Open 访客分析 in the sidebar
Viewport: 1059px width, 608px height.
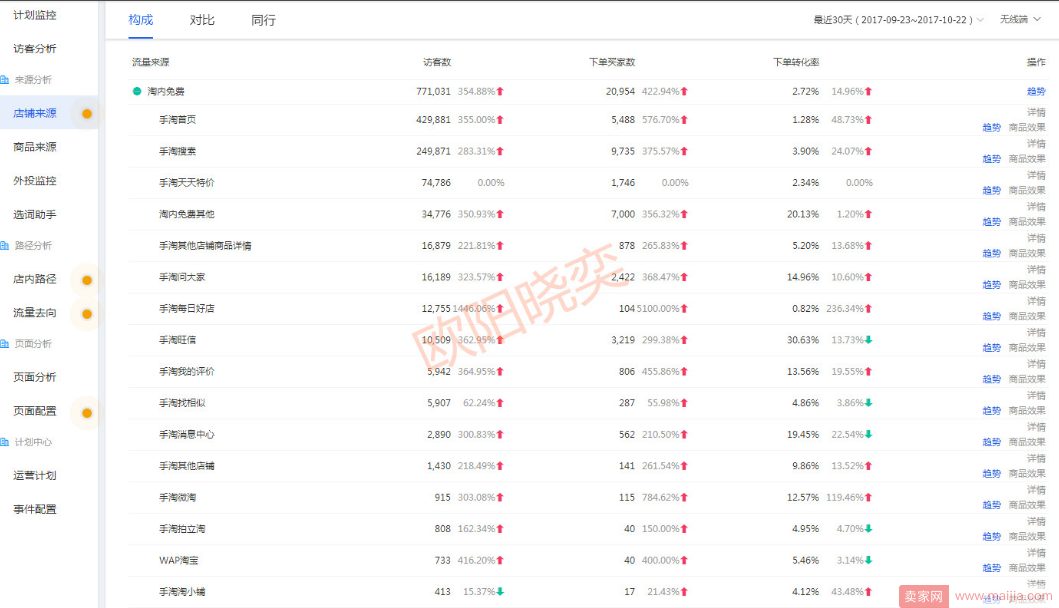pyautogui.click(x=34, y=49)
